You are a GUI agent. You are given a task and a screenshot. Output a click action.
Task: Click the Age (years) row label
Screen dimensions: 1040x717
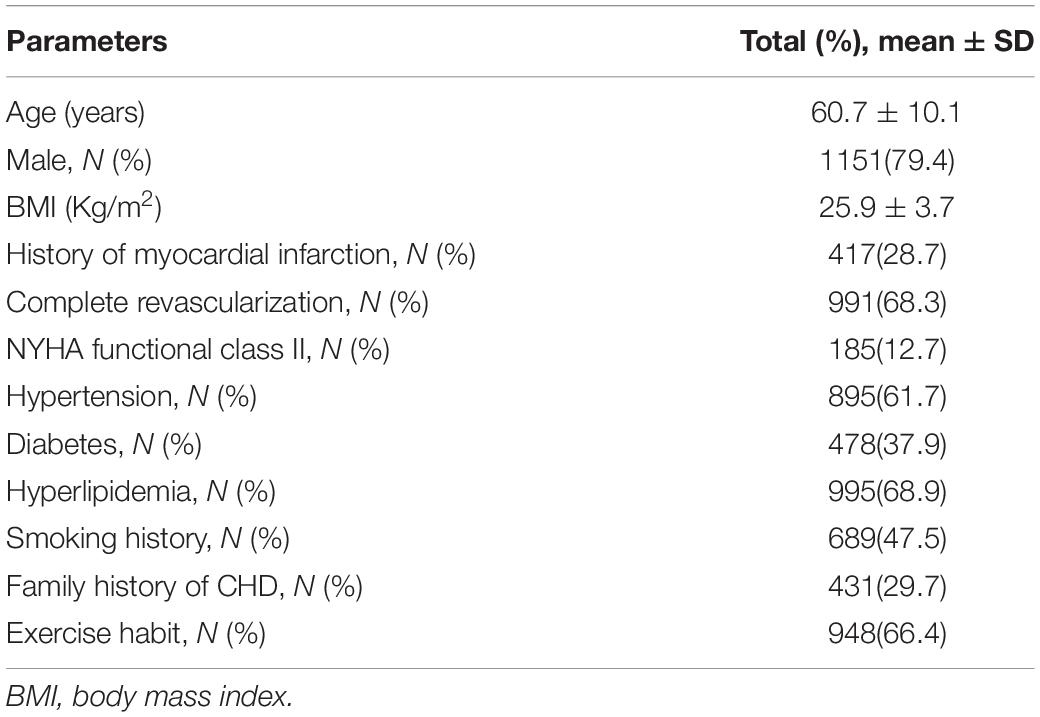pos(75,113)
